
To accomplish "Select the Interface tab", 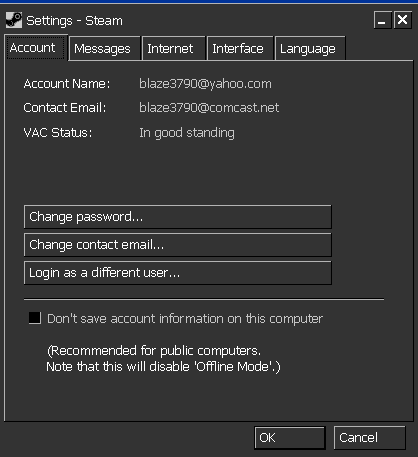I will [240, 49].
